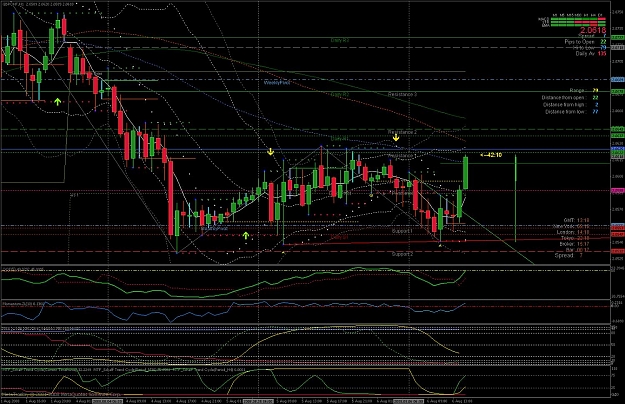Click the Resistance 2 label

pyautogui.click(x=402, y=131)
